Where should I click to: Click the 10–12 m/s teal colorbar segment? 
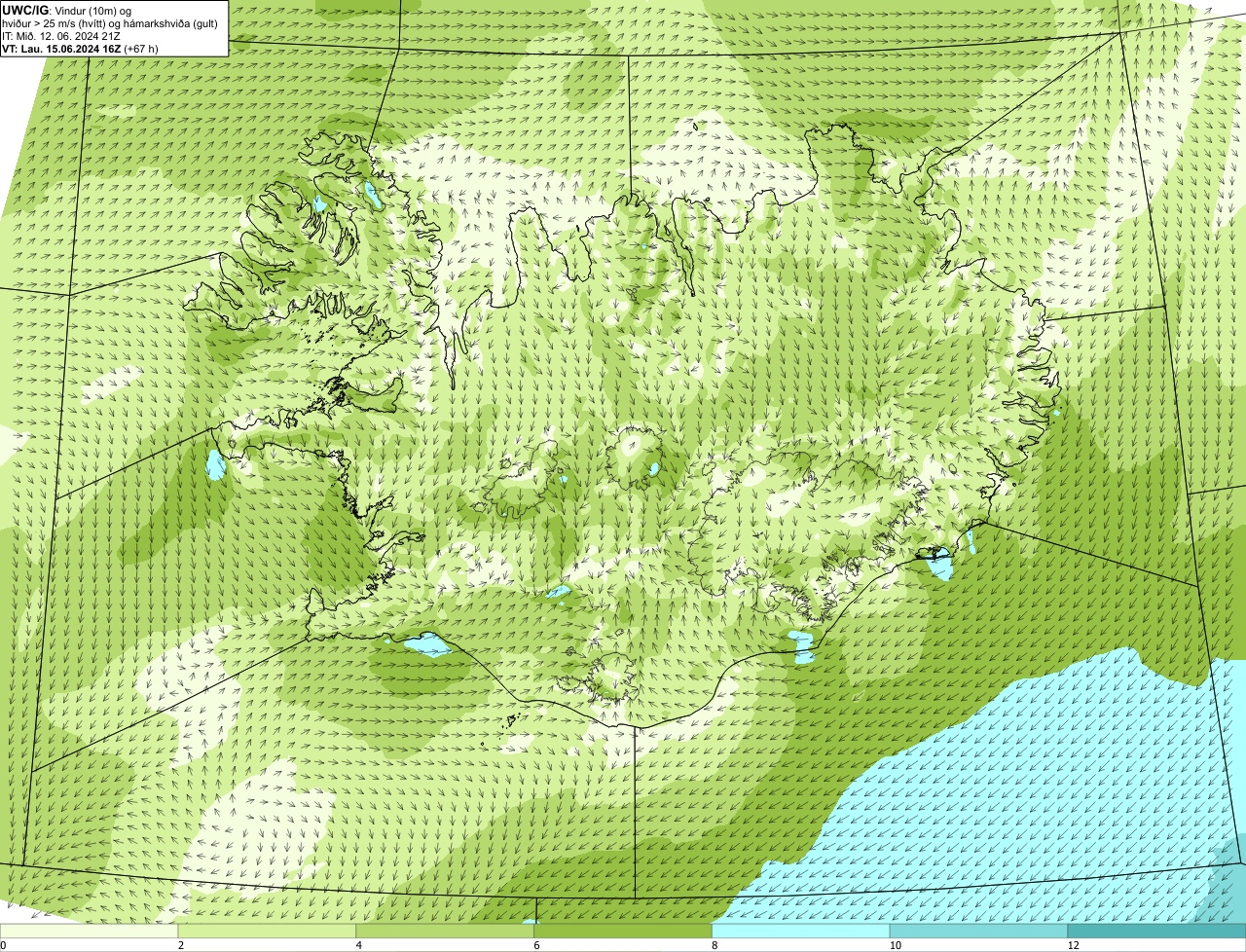point(979,932)
